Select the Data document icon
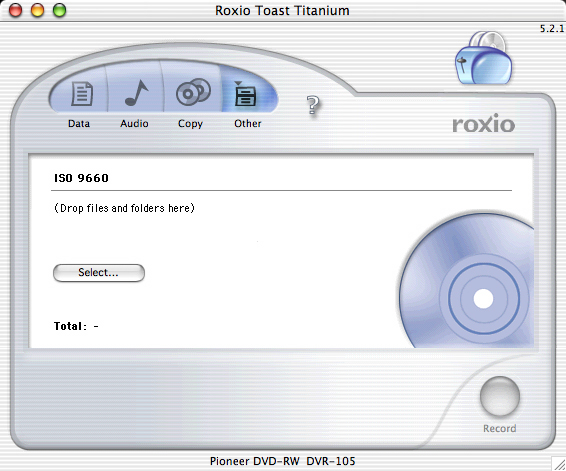The image size is (566, 471). coord(82,93)
